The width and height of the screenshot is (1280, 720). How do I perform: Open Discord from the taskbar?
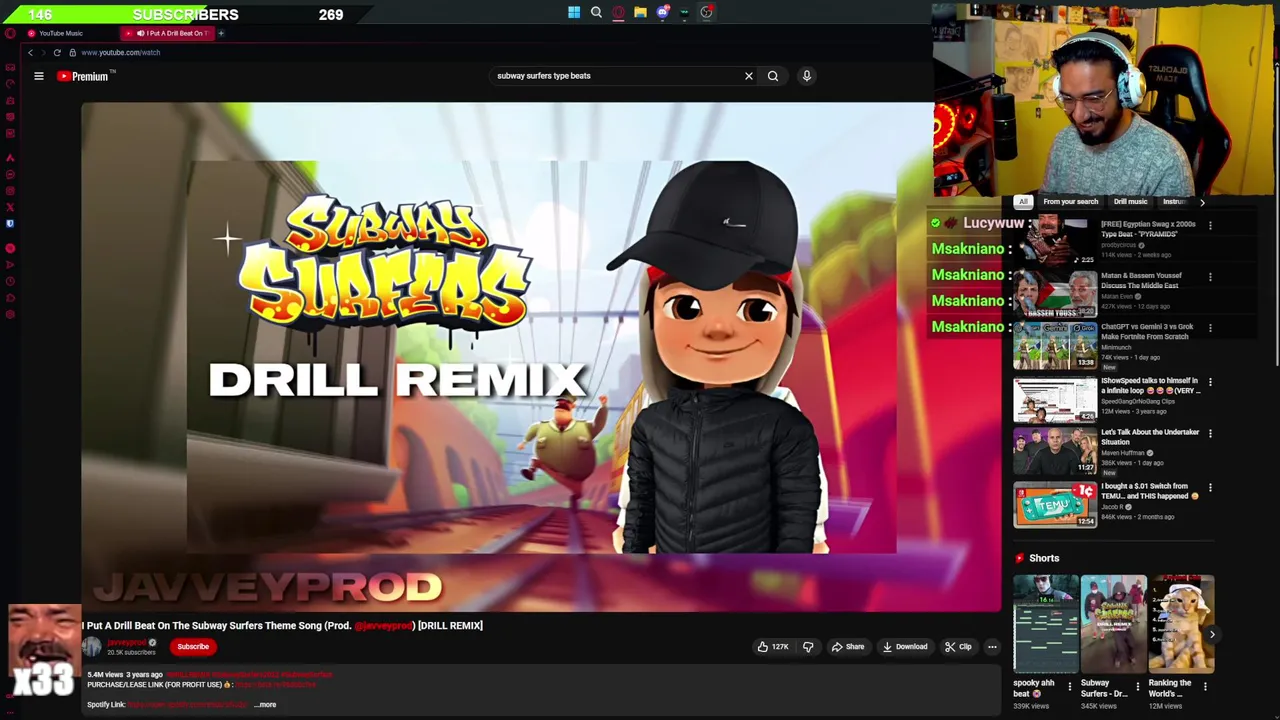[662, 12]
